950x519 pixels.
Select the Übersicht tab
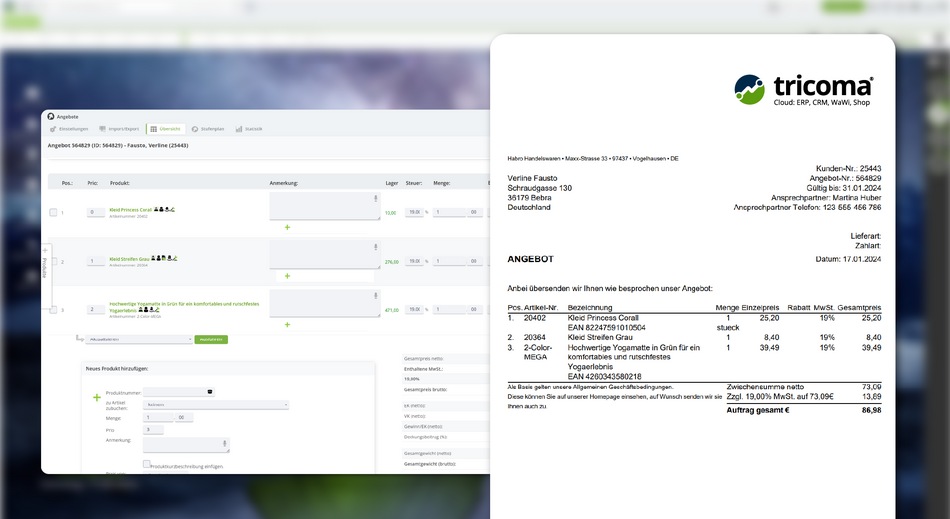tap(165, 129)
